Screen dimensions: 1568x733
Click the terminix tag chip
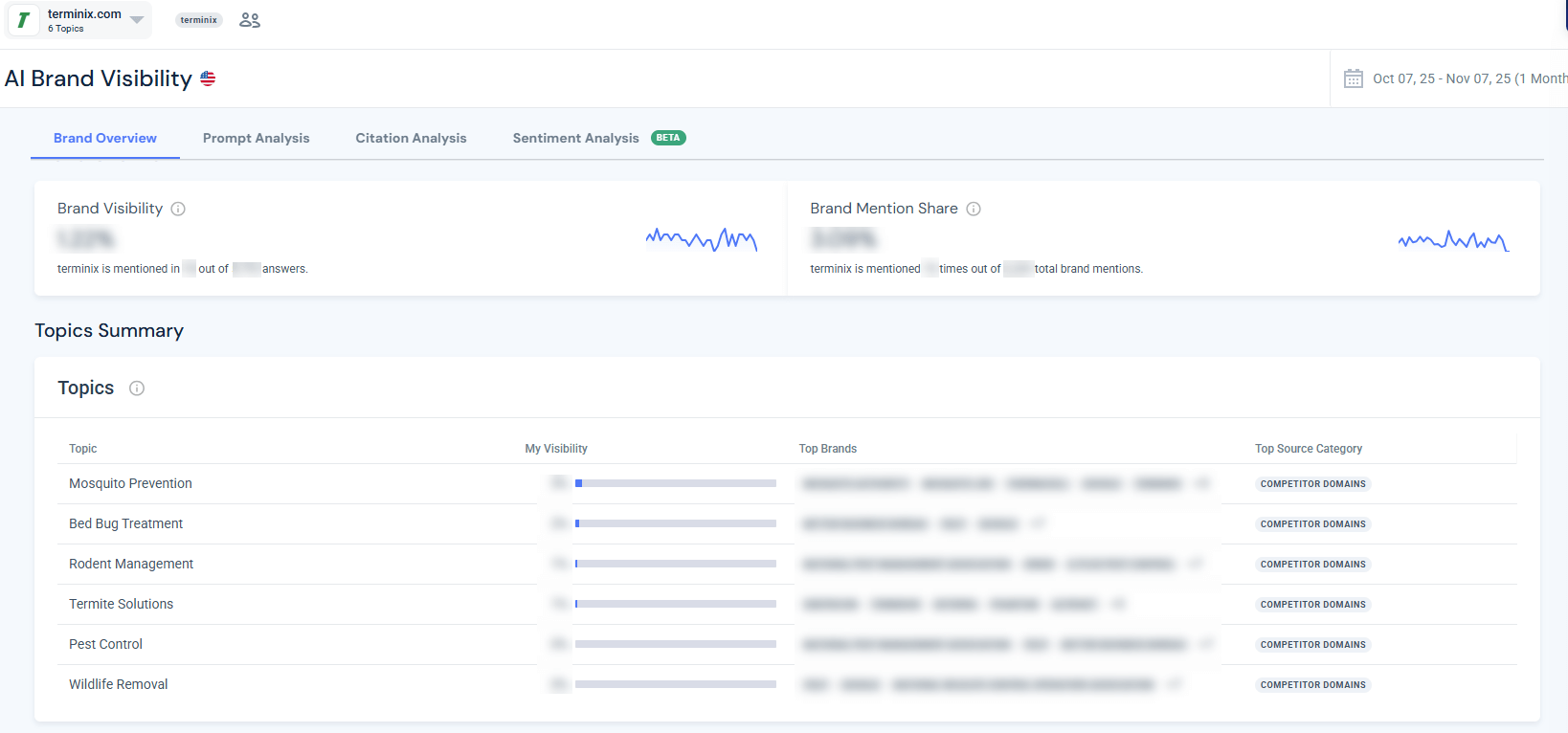point(198,20)
